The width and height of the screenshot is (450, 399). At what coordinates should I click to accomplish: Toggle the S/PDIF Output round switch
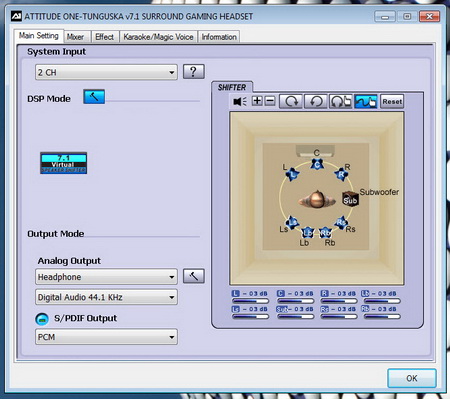tap(42, 319)
